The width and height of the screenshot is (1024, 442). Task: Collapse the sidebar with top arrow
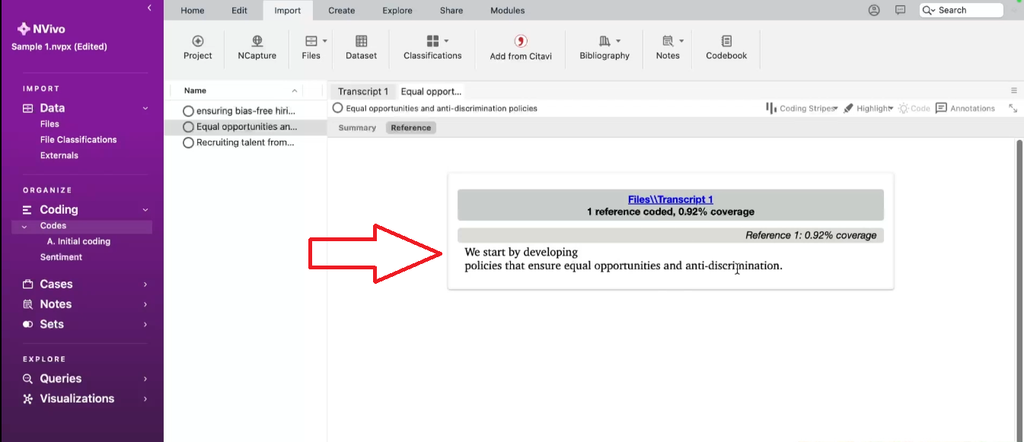(x=150, y=8)
